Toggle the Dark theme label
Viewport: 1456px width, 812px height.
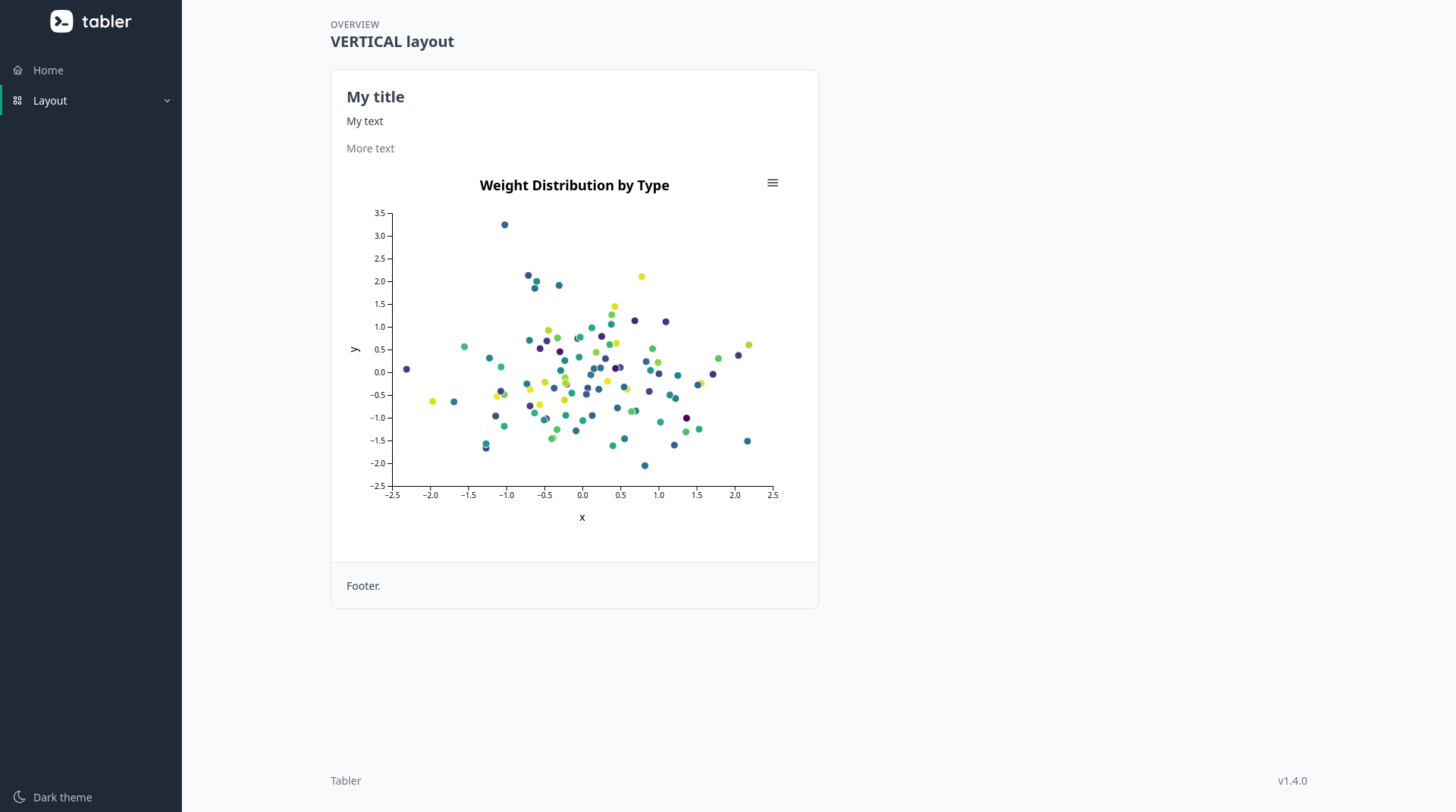tap(63, 798)
